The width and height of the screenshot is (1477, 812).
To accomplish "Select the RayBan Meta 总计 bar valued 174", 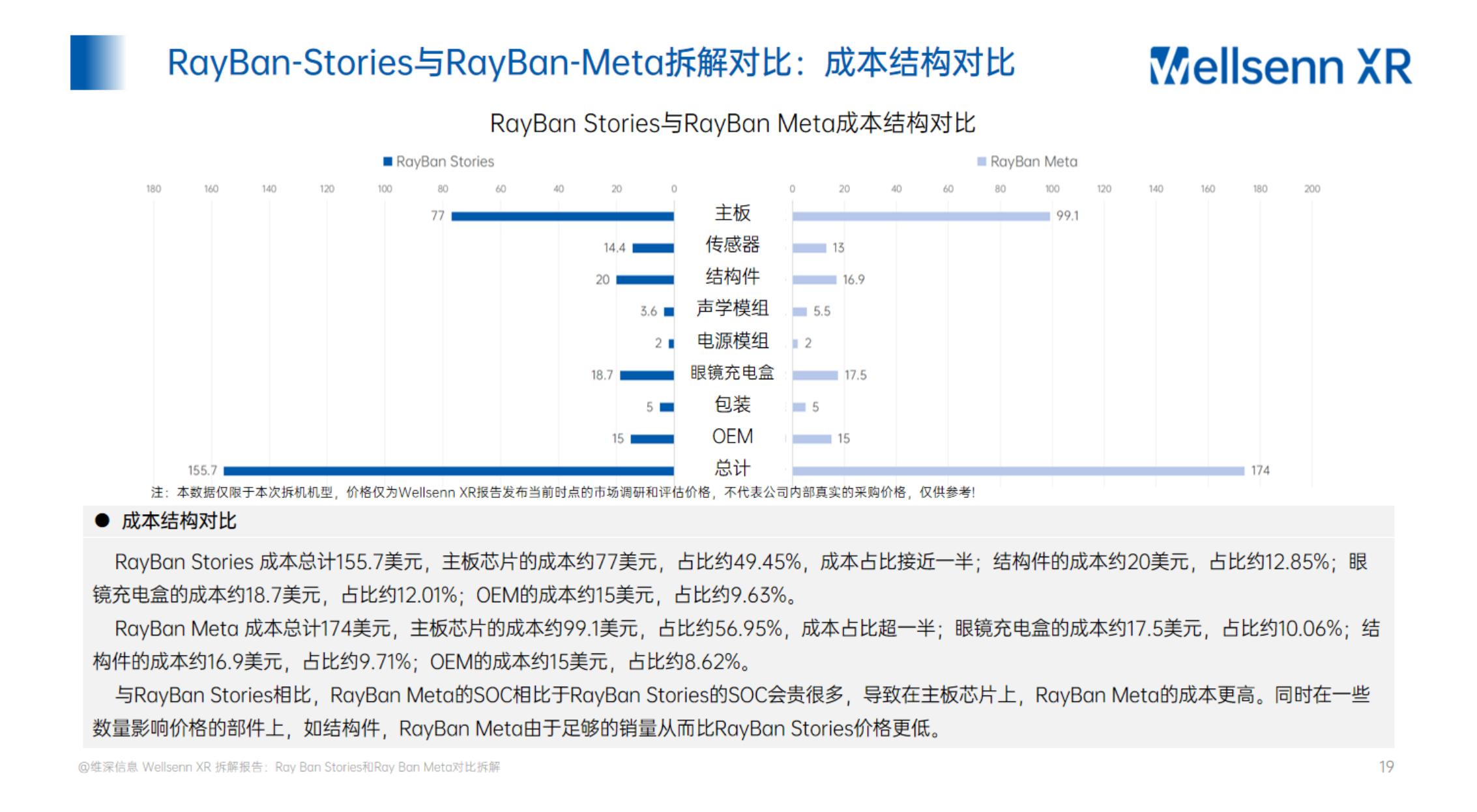I will (1018, 471).
